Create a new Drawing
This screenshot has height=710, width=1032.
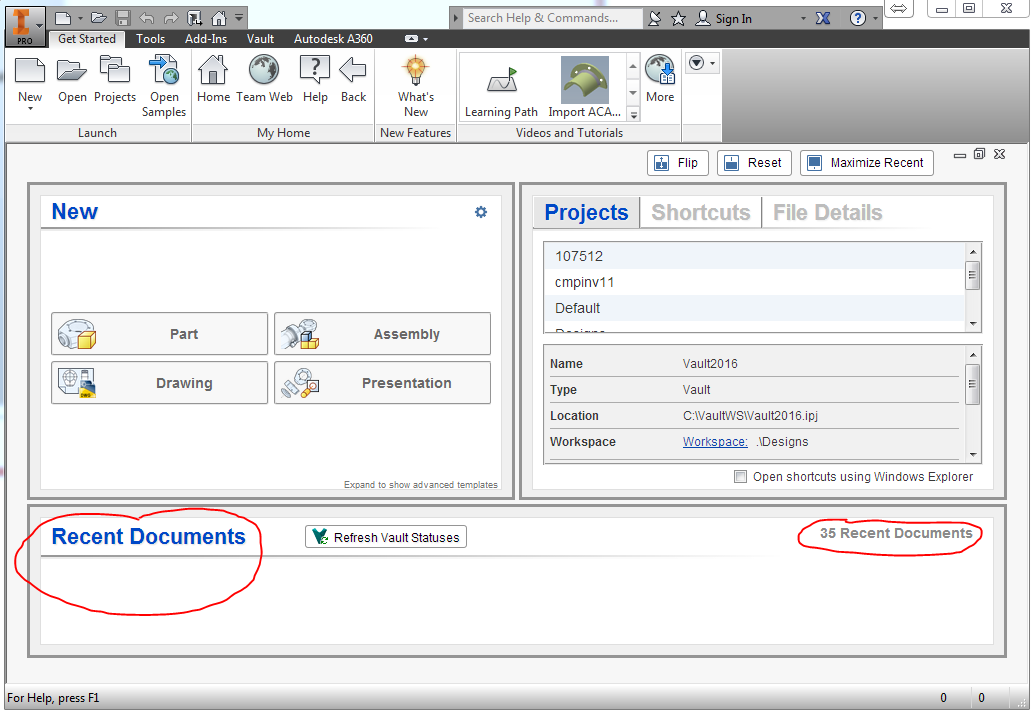pos(159,382)
